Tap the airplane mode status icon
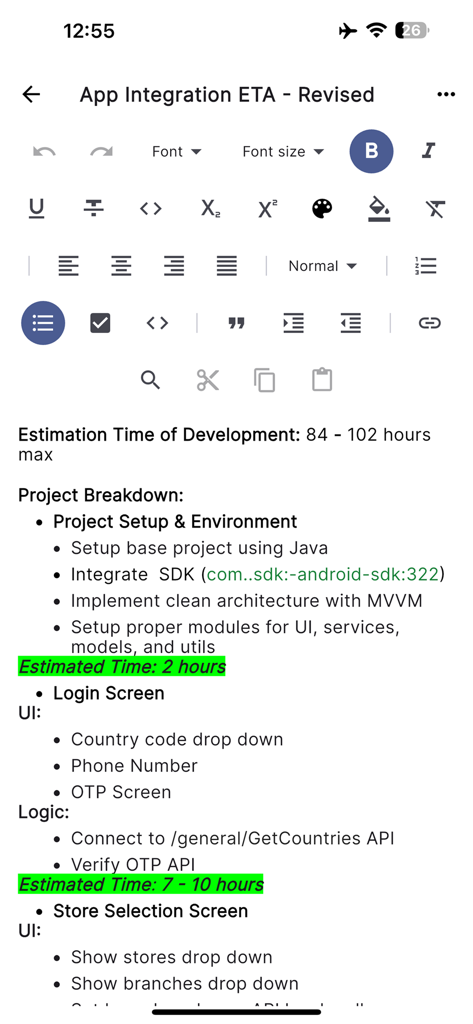 [348, 30]
